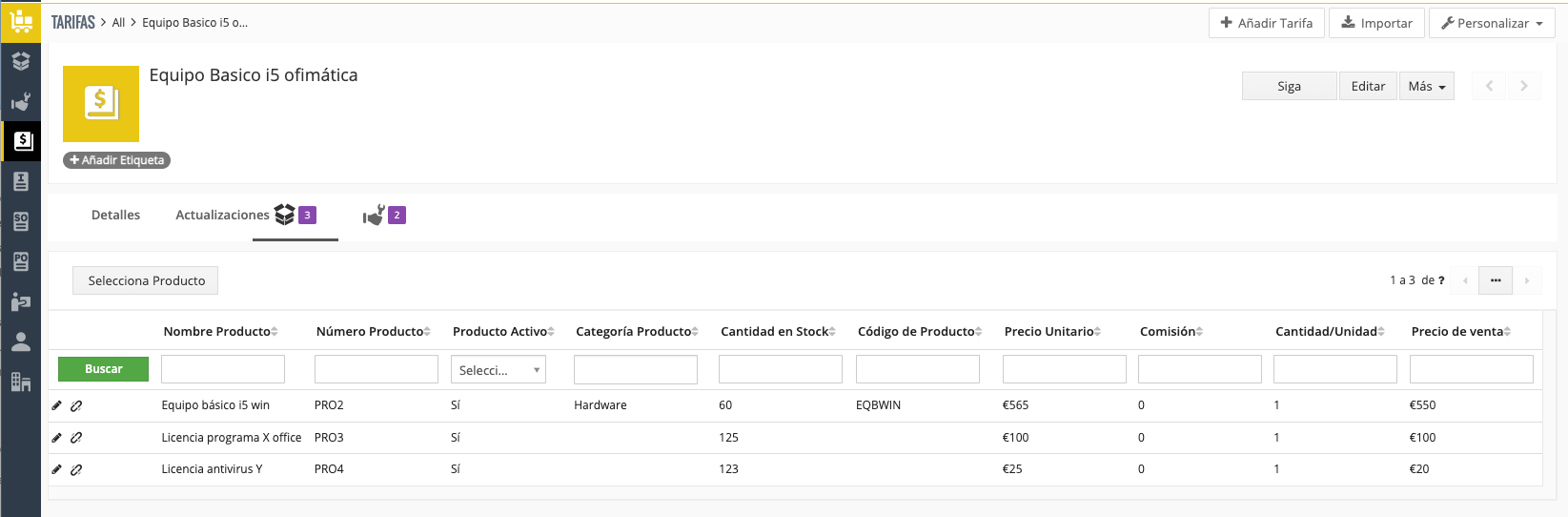Click the TARIFAS breadcrumb link
1568x517 pixels.
pos(72,23)
